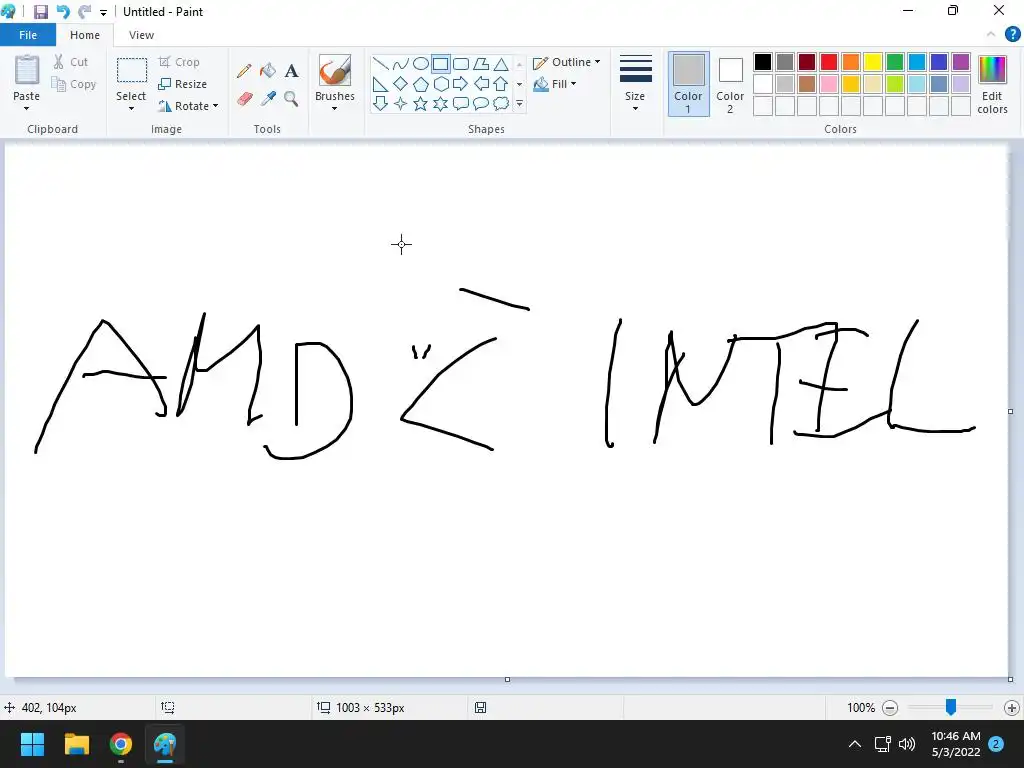The height and width of the screenshot is (768, 1024).
Task: Choose the Down arrow shape
Action: [381, 103]
